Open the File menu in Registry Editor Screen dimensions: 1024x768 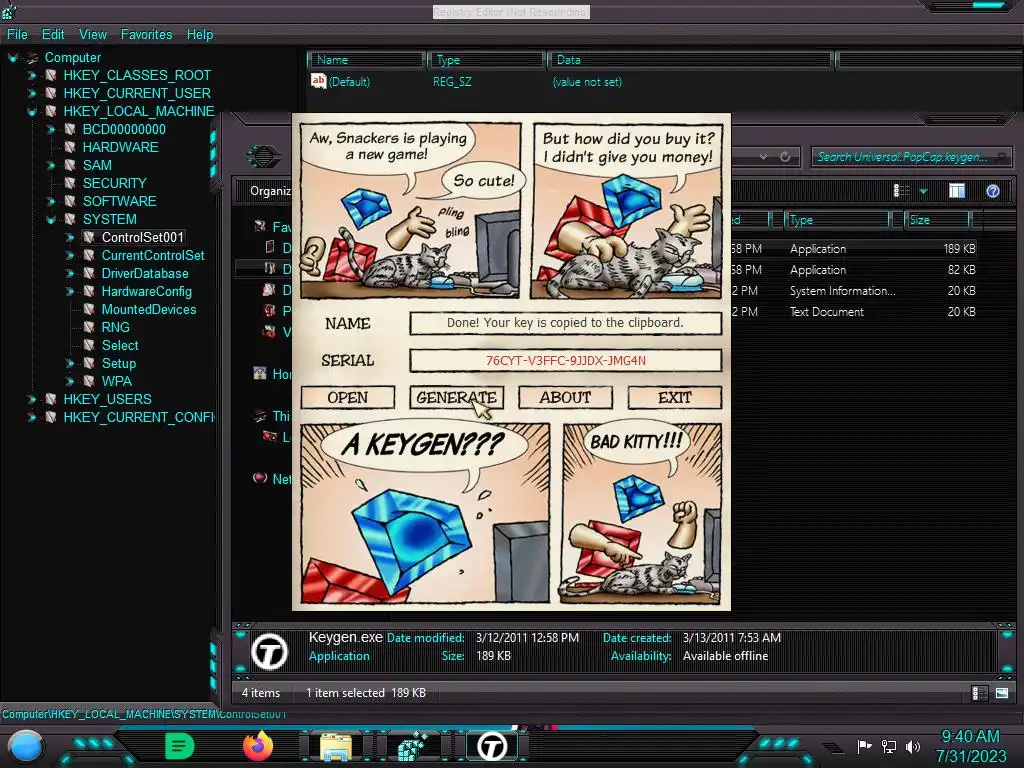17,35
